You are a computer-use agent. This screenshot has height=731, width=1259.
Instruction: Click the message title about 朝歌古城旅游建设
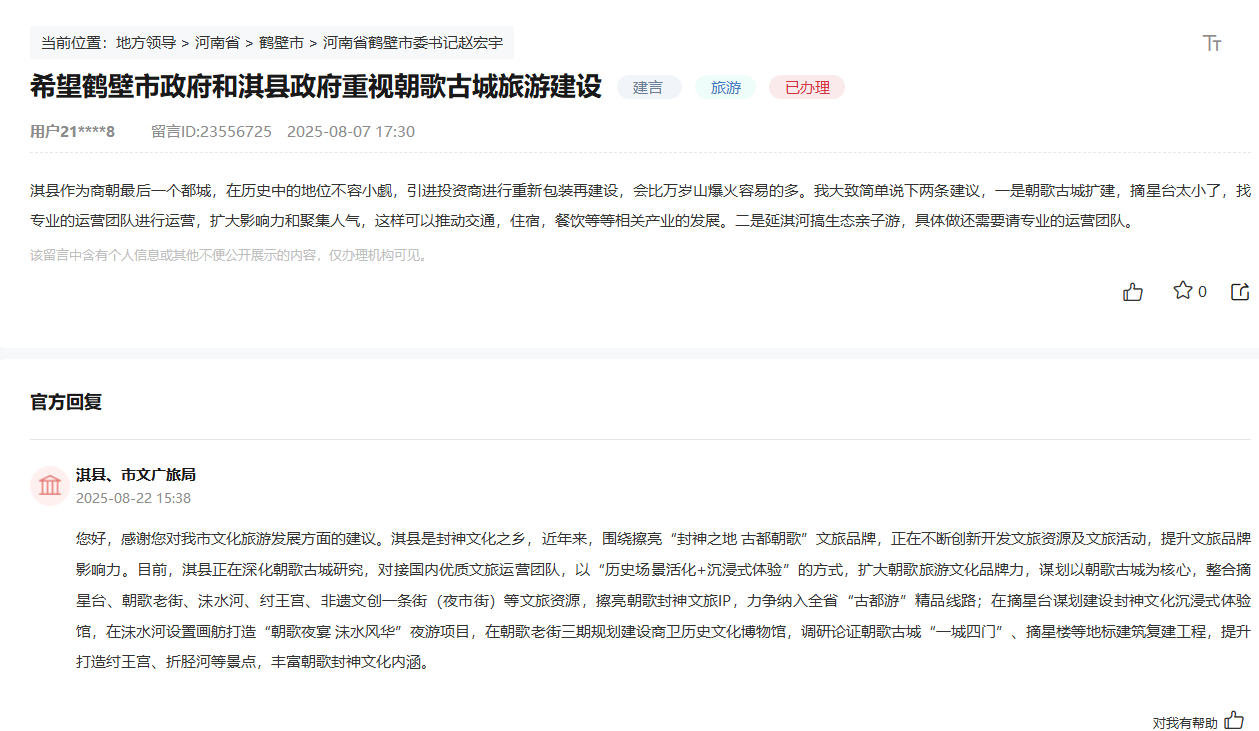314,87
